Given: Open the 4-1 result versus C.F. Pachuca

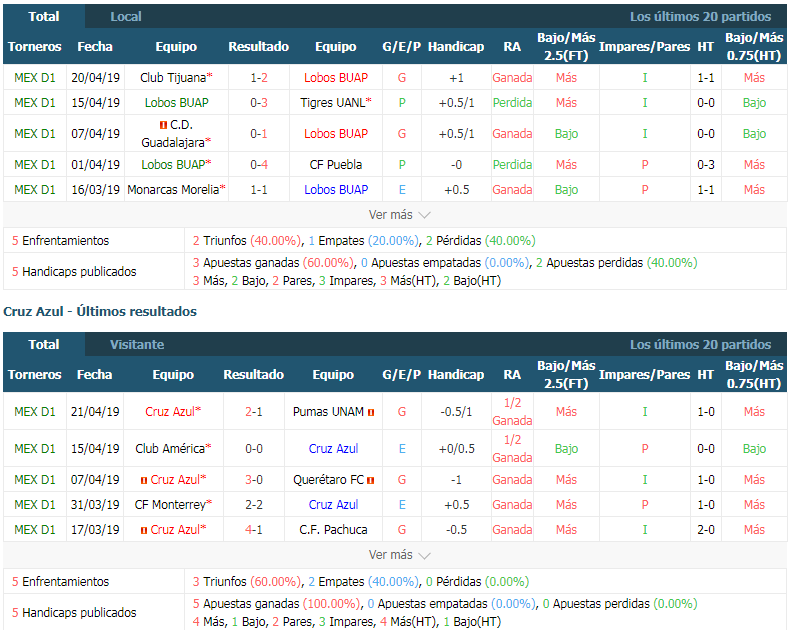Looking at the screenshot, I should (x=254, y=530).
